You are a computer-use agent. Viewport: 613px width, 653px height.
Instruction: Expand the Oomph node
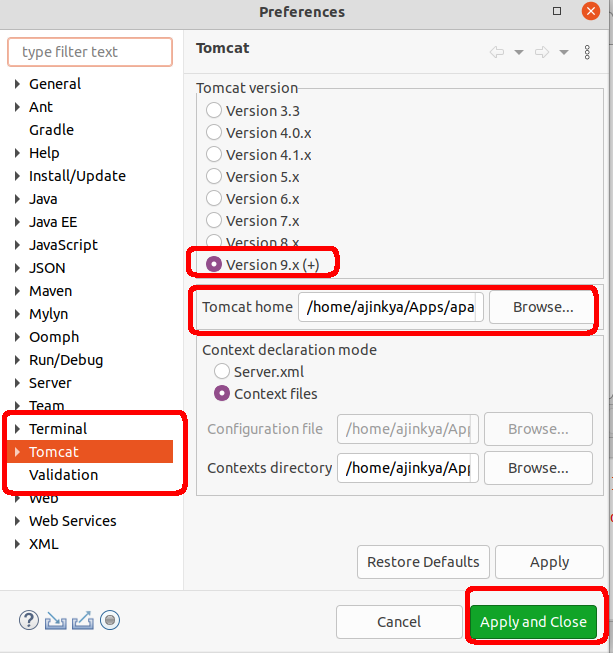(17, 337)
